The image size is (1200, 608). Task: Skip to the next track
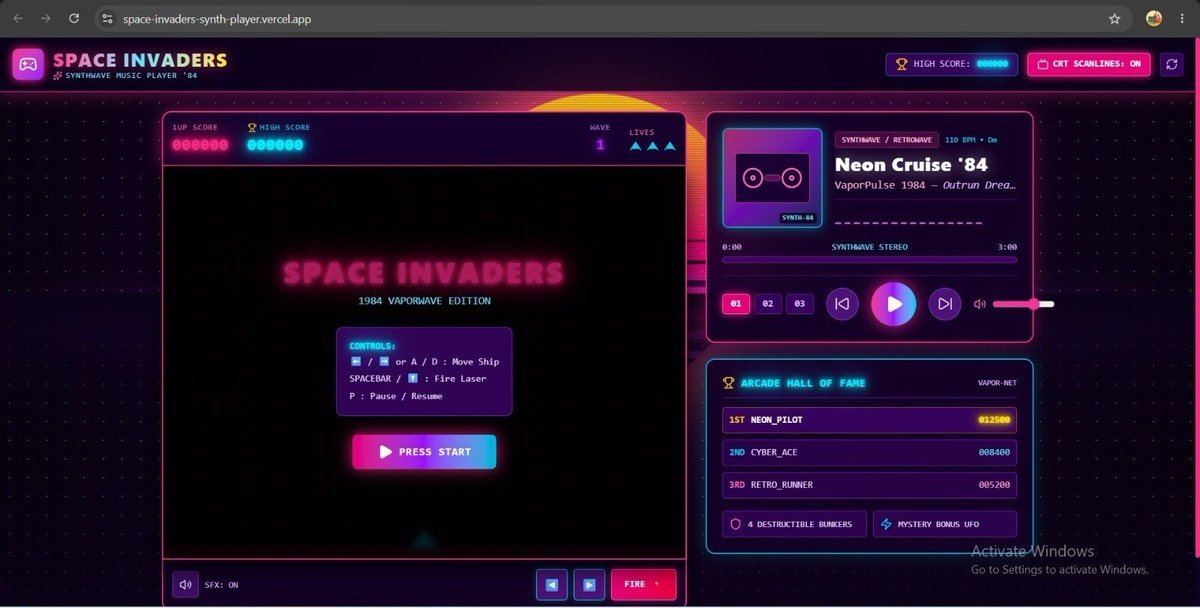(944, 304)
